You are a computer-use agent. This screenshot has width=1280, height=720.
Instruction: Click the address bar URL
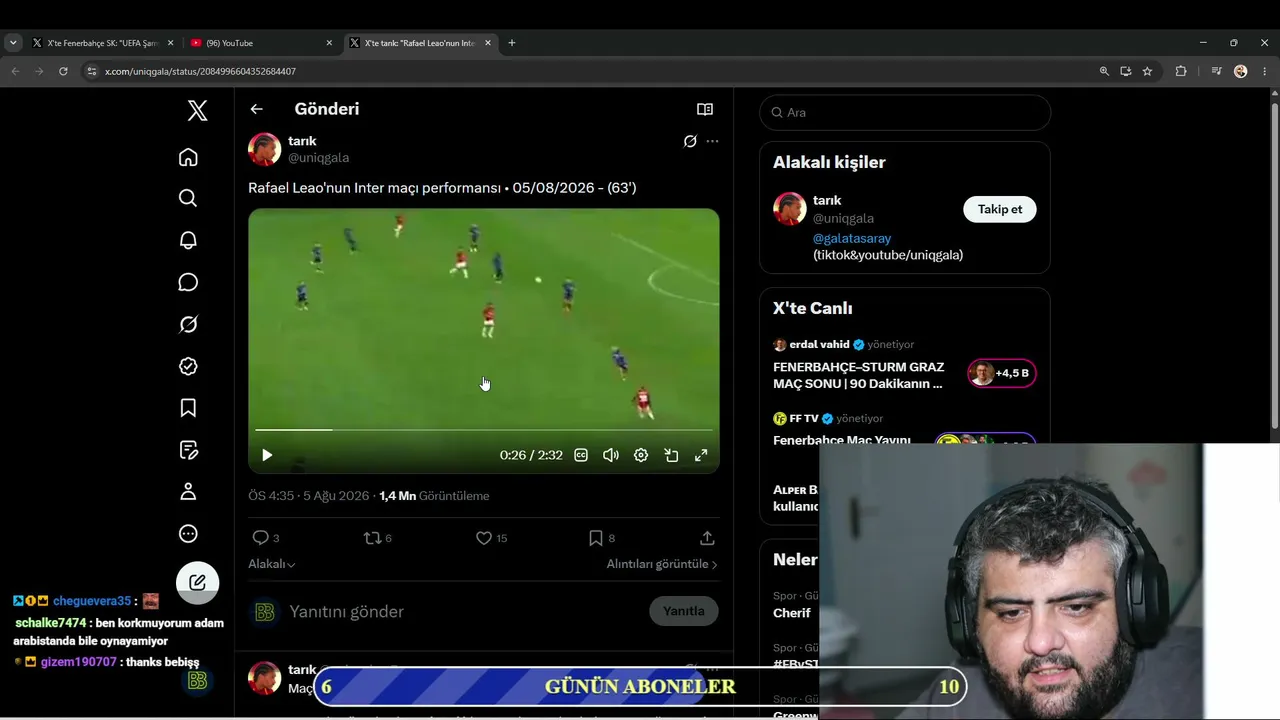tap(200, 72)
